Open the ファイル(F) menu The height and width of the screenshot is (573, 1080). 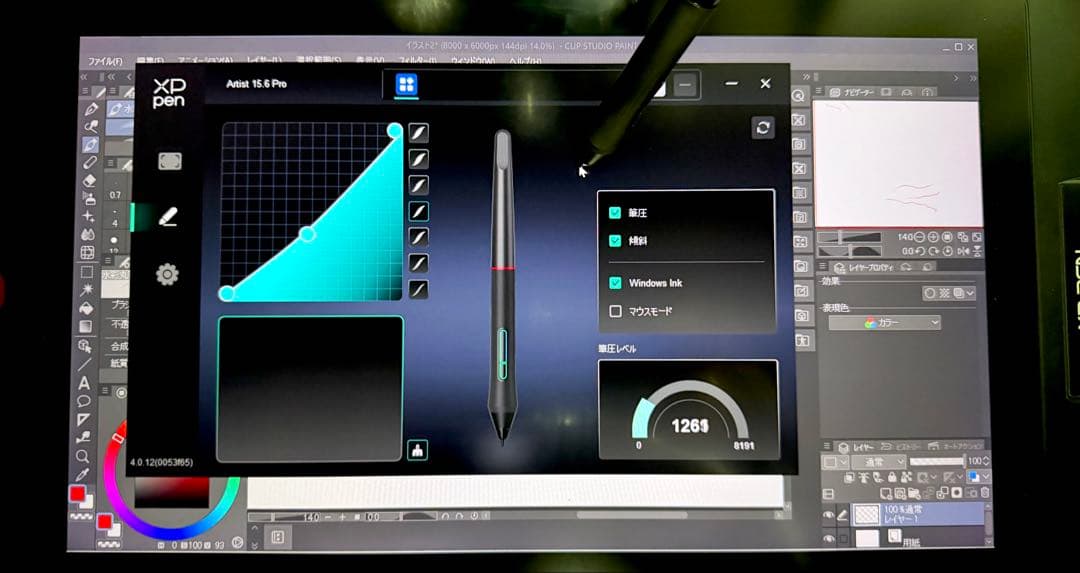[x=105, y=62]
